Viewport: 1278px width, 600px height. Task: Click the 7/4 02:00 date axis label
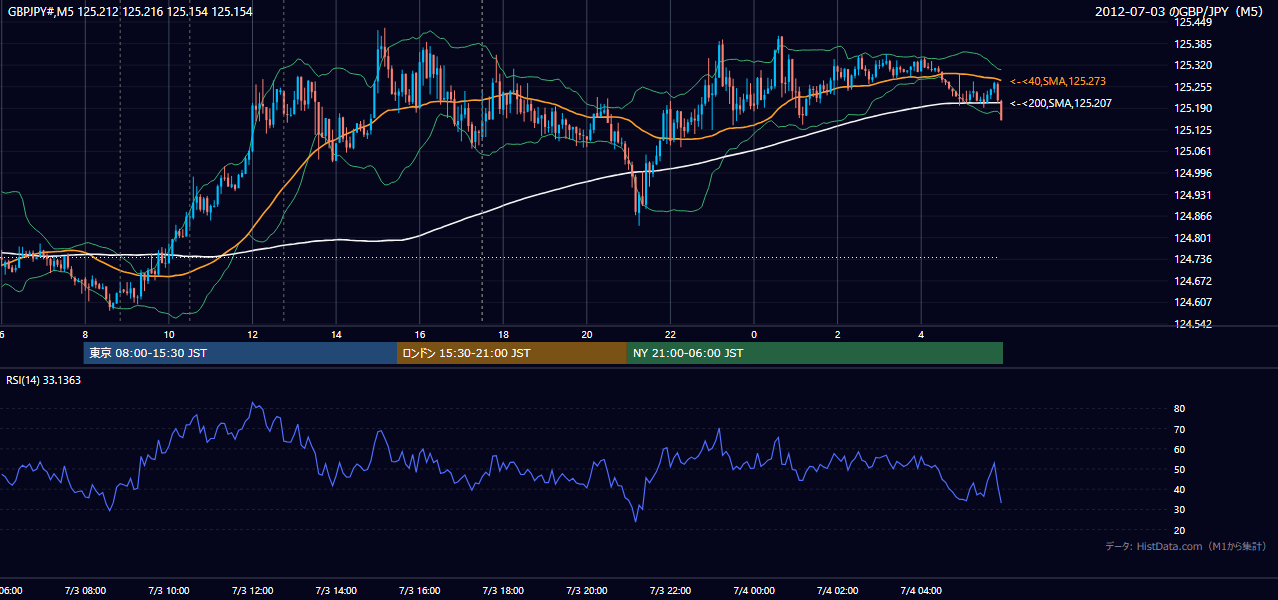click(838, 590)
